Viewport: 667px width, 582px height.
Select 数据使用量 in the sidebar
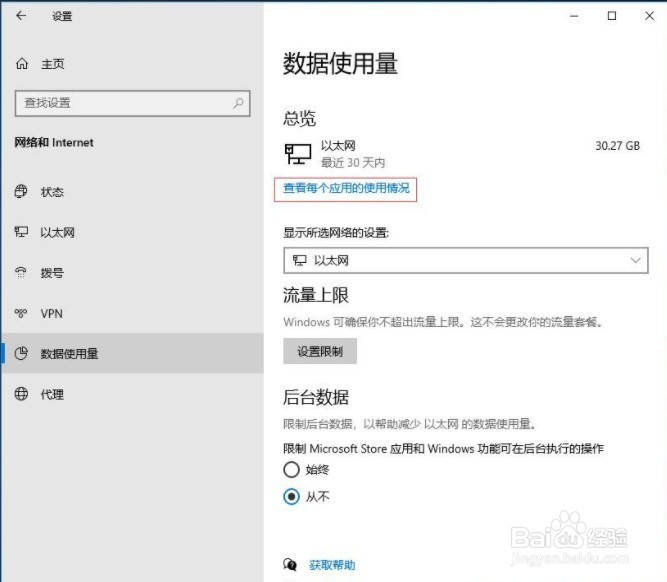click(x=132, y=354)
